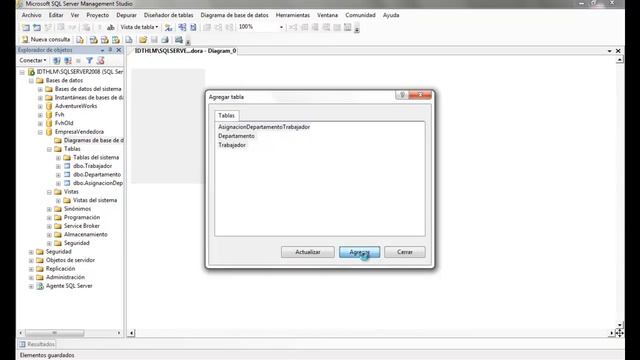640x360 pixels.
Task: Click the help button in Agregar tabla dialog
Action: 402,95
